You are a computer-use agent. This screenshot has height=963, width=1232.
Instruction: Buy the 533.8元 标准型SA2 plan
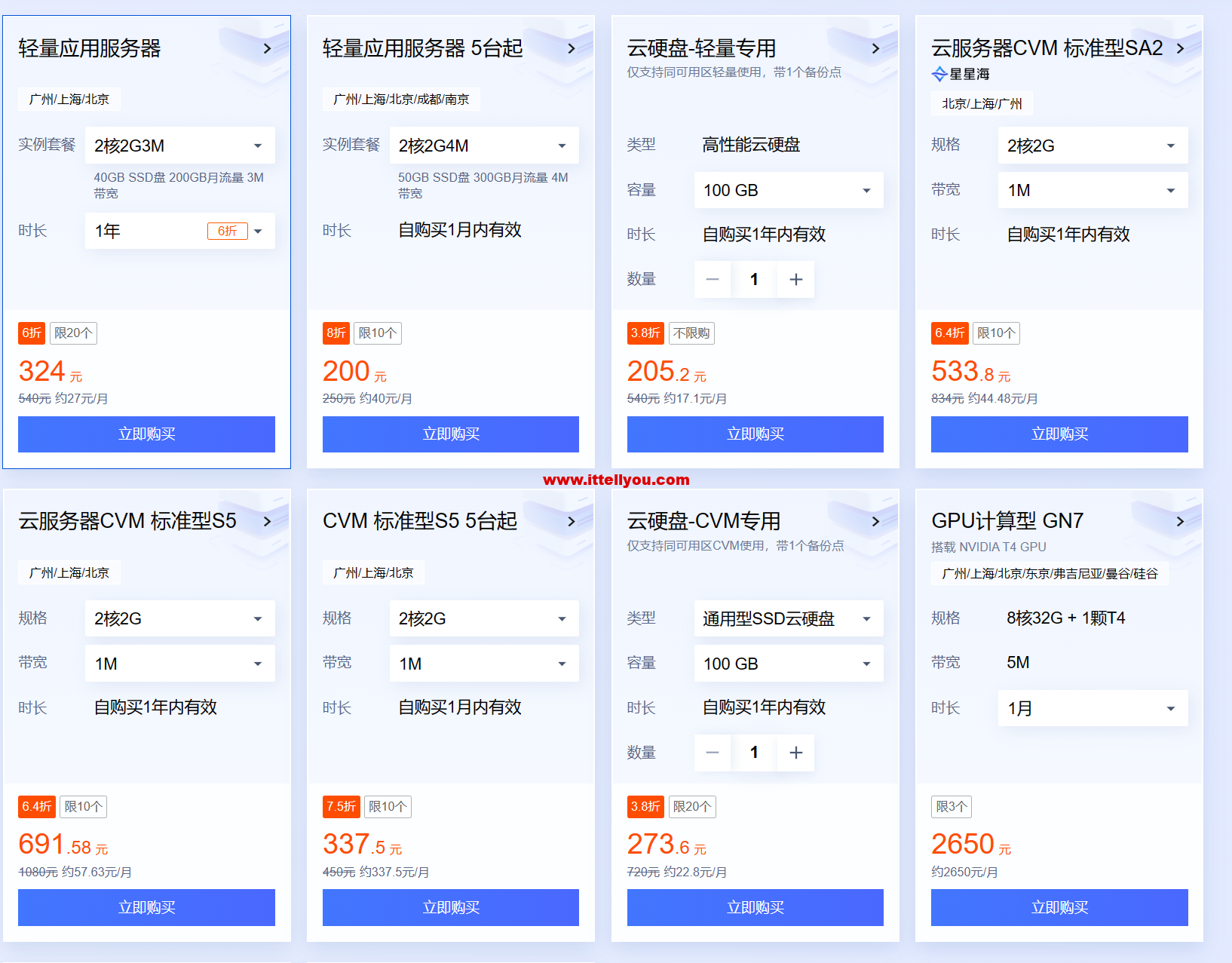coord(1059,434)
